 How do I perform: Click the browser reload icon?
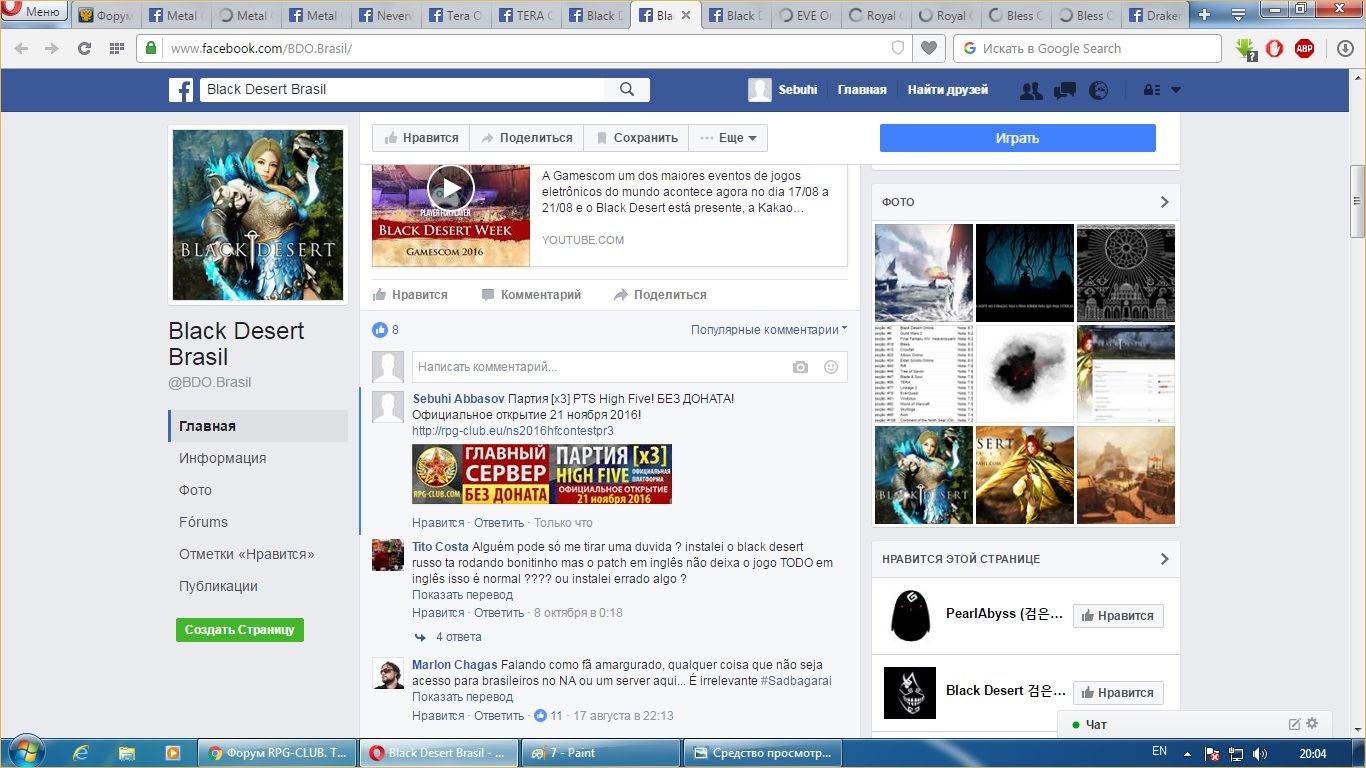[x=84, y=48]
